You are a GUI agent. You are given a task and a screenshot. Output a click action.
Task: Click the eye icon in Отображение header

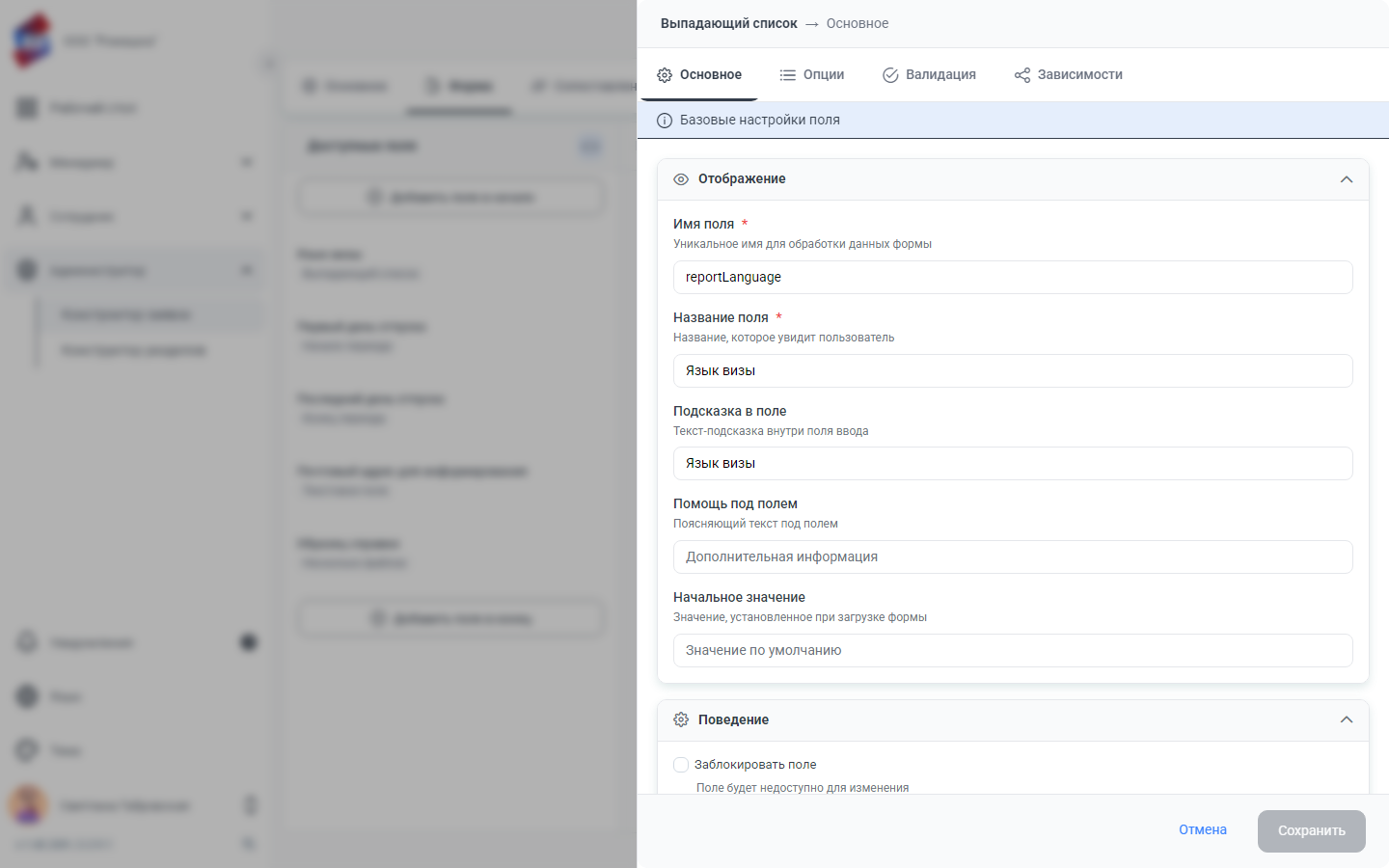click(681, 179)
